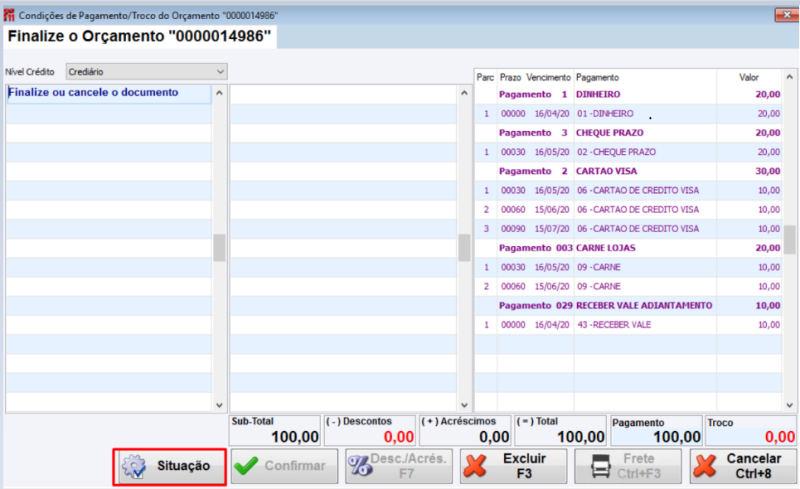Viewport: 800px width, 489px height.
Task: Click the Pagamento total field
Action: pyautogui.click(x=656, y=430)
